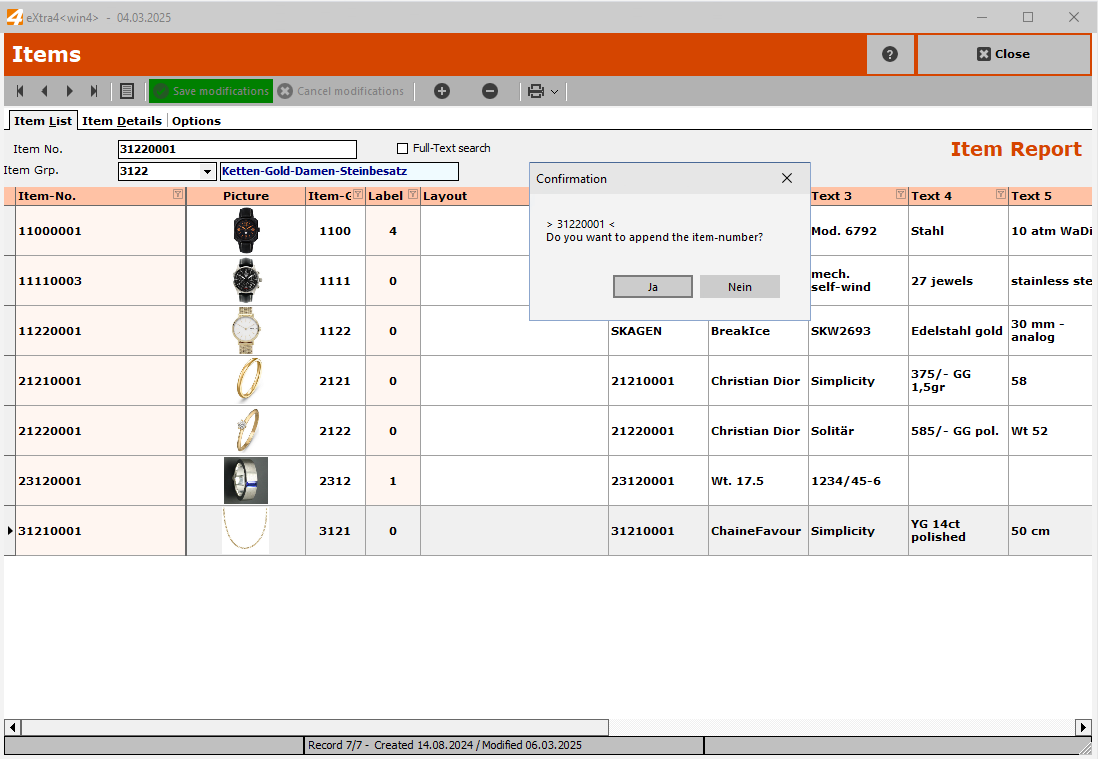
Task: Go to the previous record
Action: [x=44, y=91]
